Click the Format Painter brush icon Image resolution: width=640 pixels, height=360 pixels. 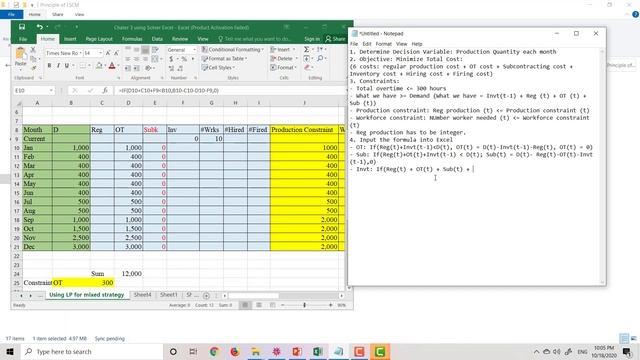tap(33, 67)
